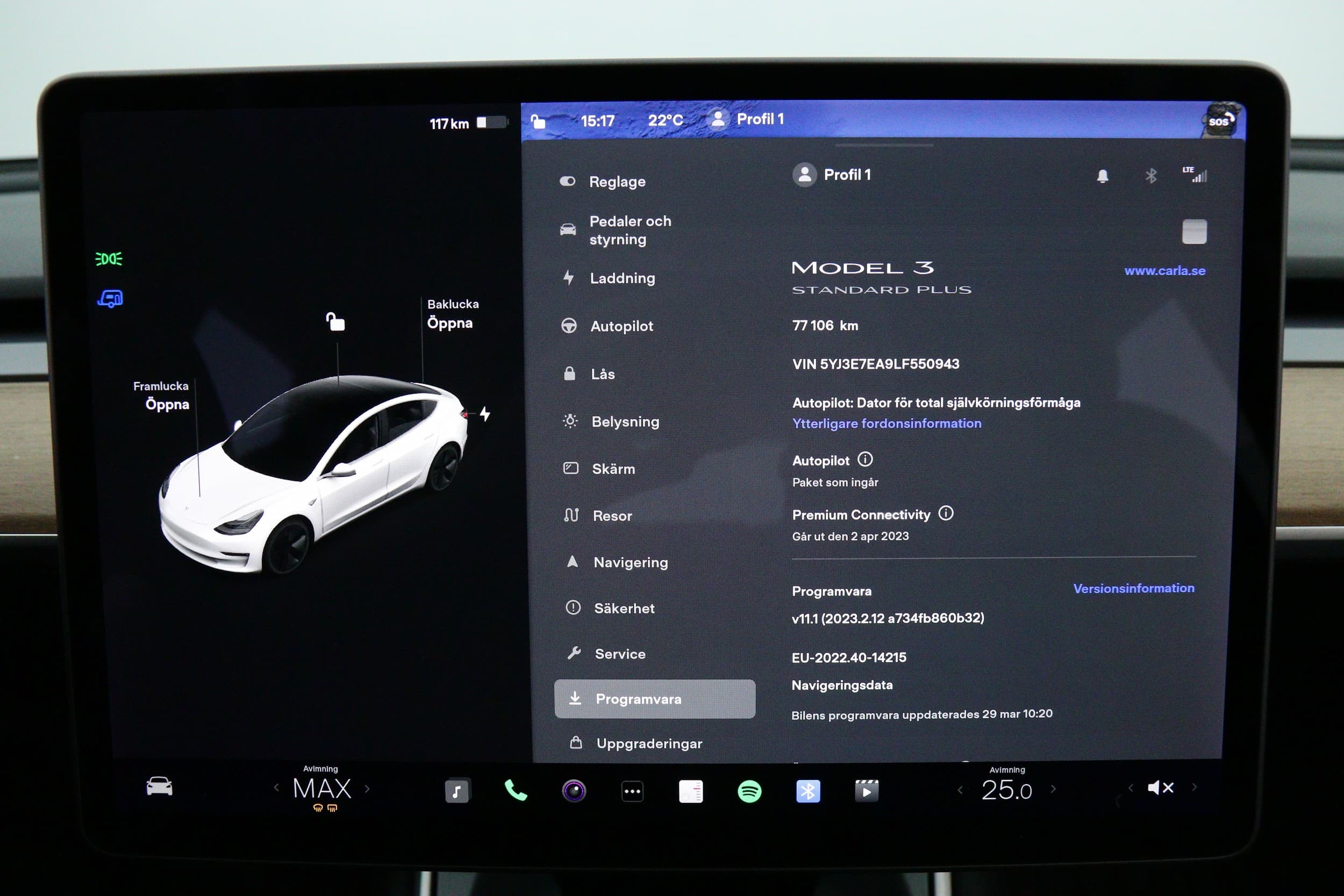This screenshot has width=1344, height=896.
Task: Open the www.carla.se link
Action: click(x=1164, y=271)
